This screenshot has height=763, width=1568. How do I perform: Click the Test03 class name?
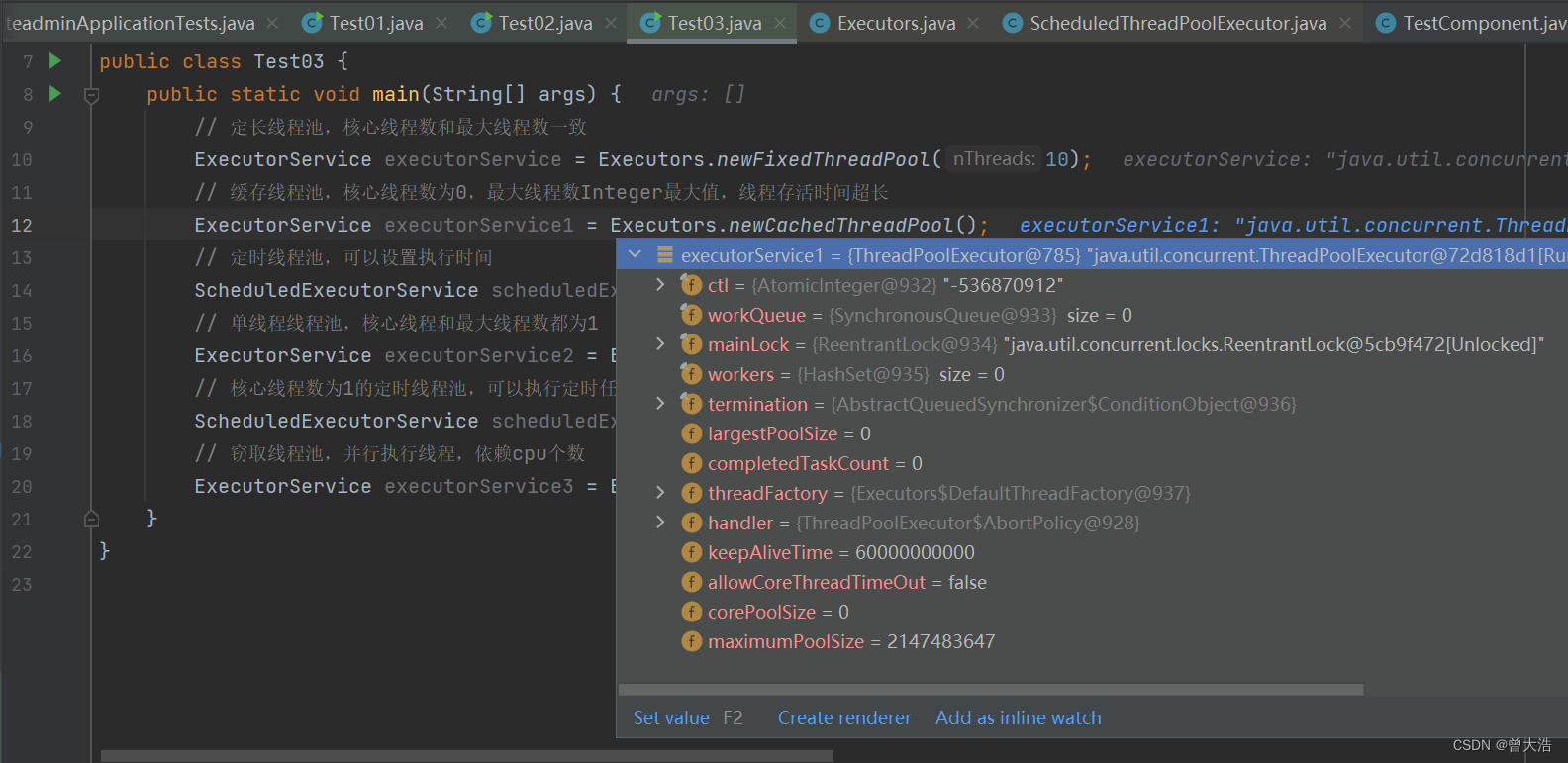click(289, 61)
